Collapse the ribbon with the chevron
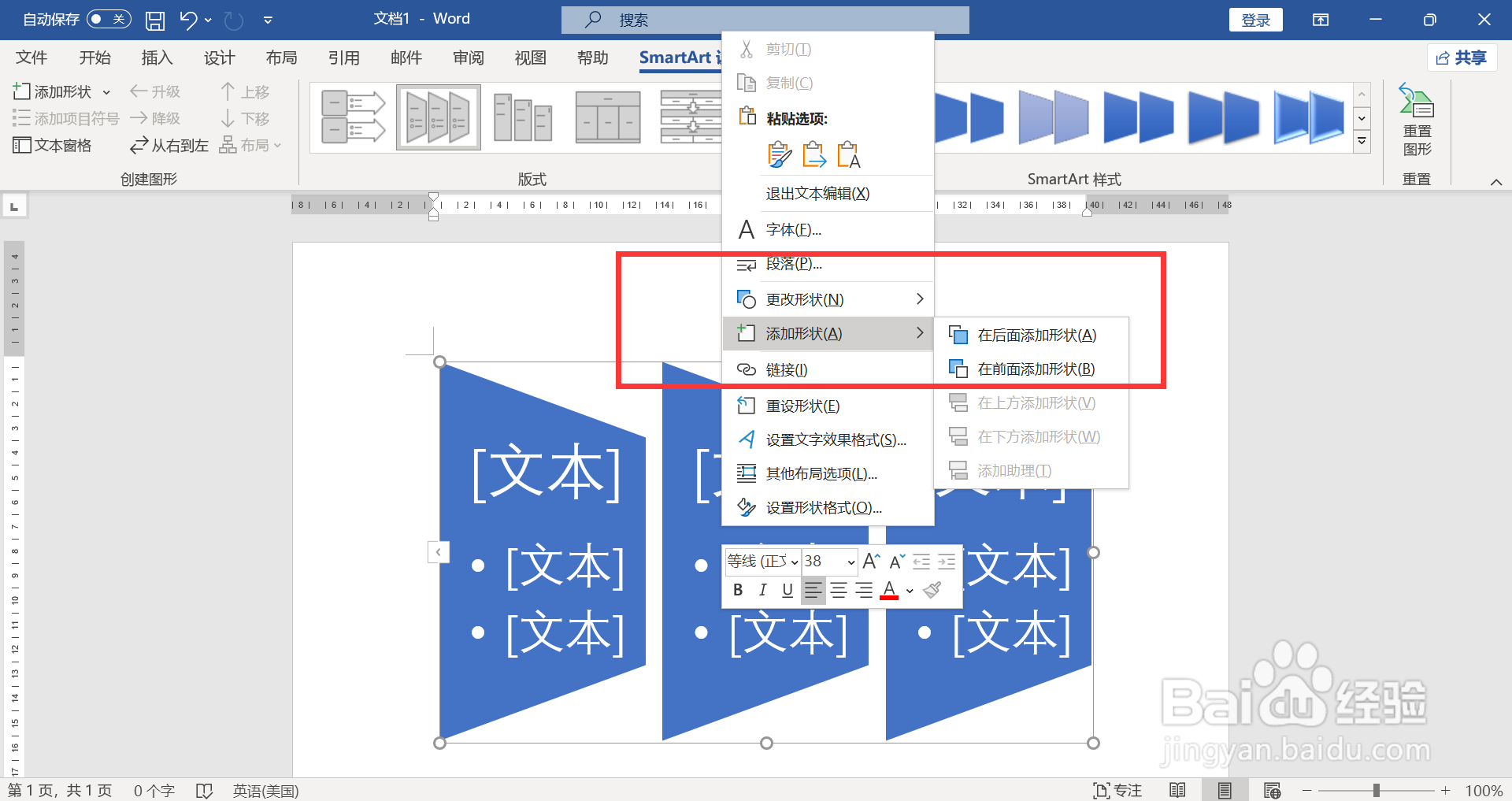This screenshot has height=801, width=1512. (1496, 182)
